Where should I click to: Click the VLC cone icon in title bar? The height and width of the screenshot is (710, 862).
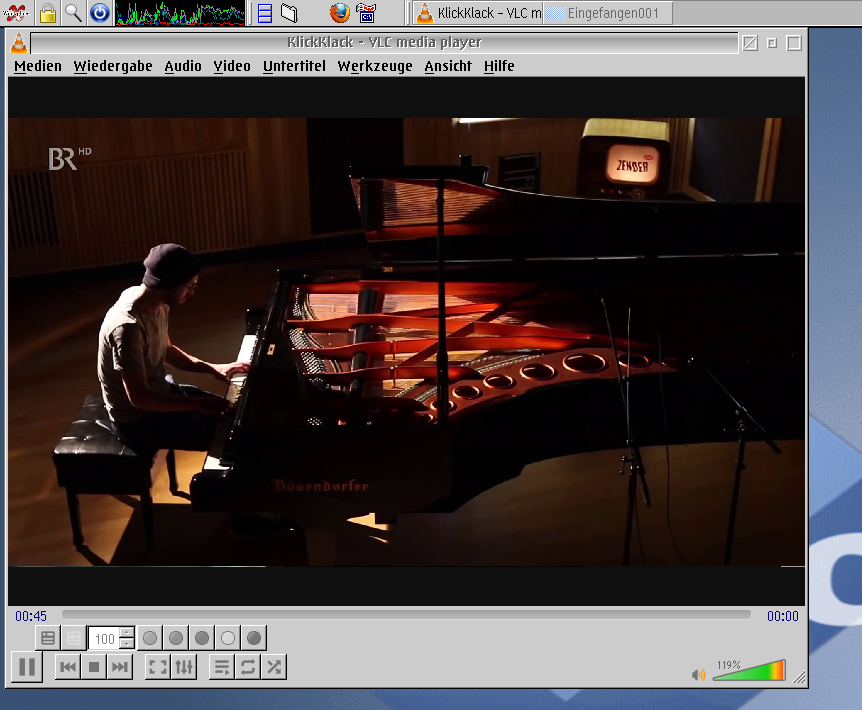click(18, 43)
